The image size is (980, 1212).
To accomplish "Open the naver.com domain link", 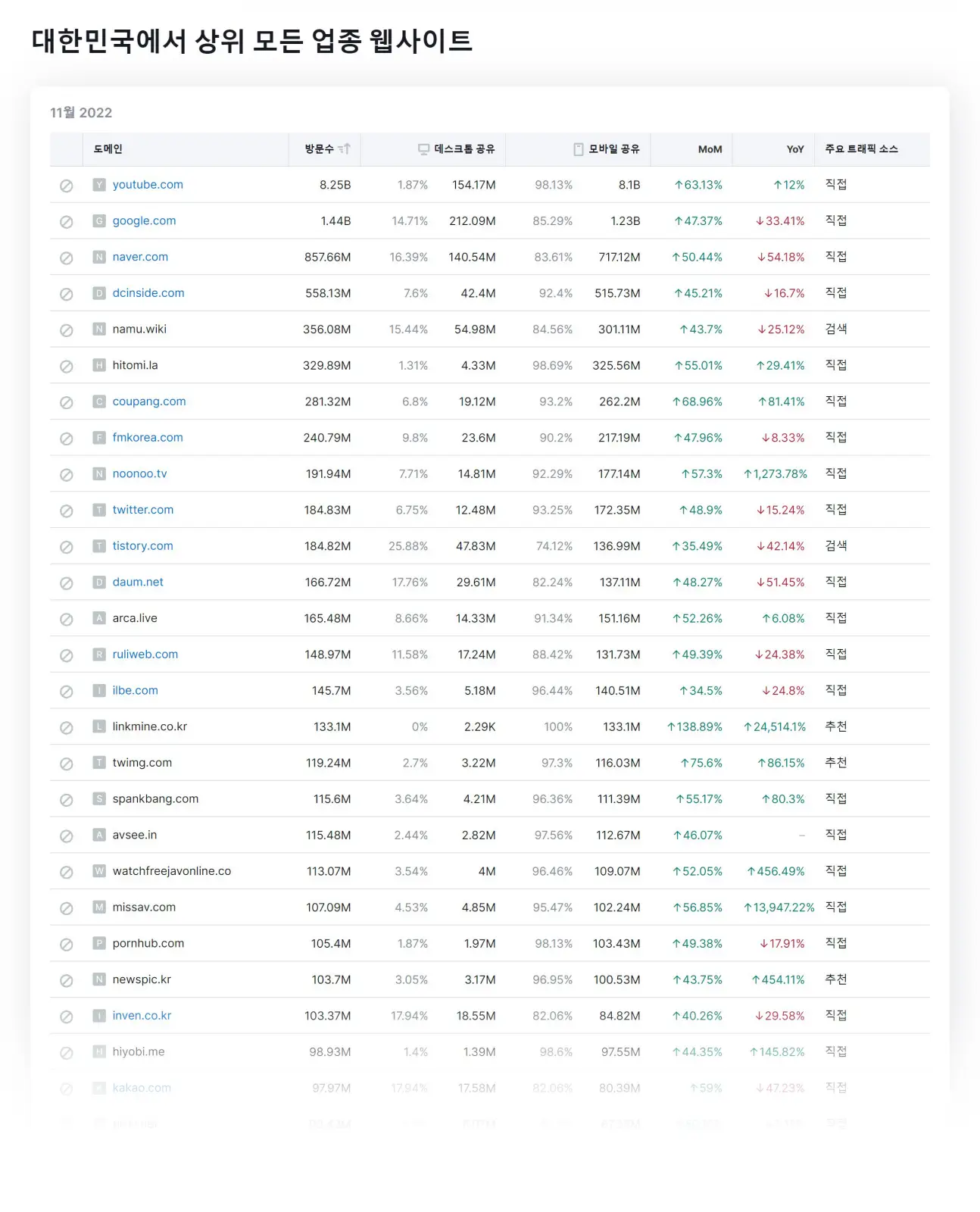I will pyautogui.click(x=140, y=257).
